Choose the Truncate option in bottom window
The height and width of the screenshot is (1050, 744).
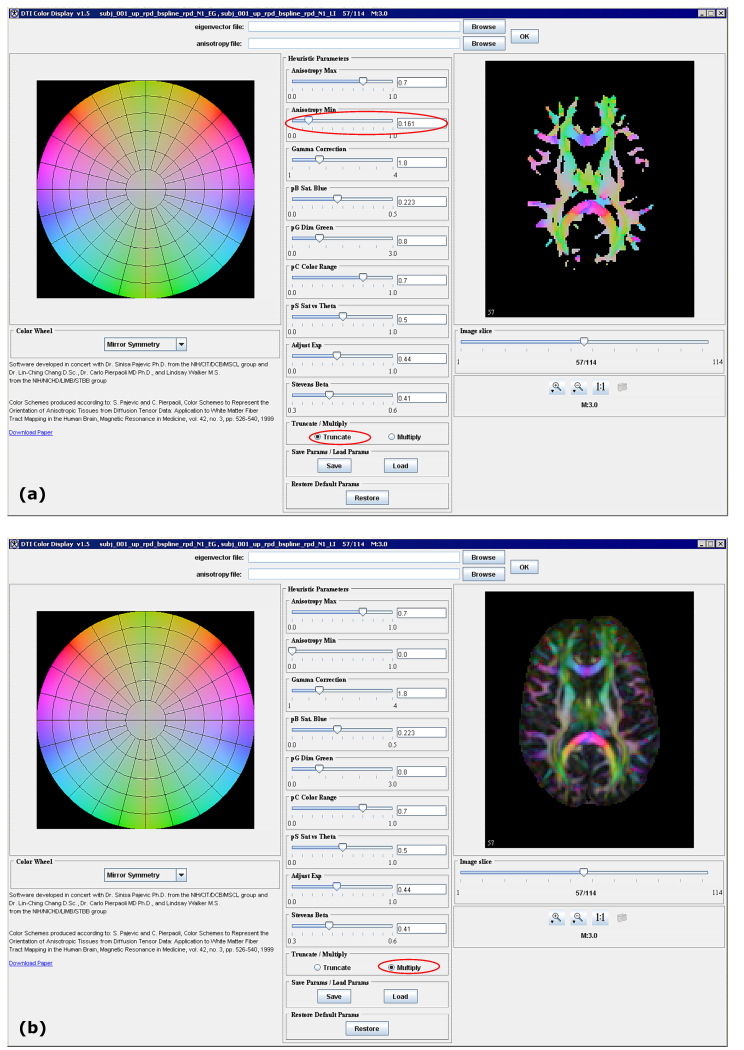pyautogui.click(x=318, y=967)
